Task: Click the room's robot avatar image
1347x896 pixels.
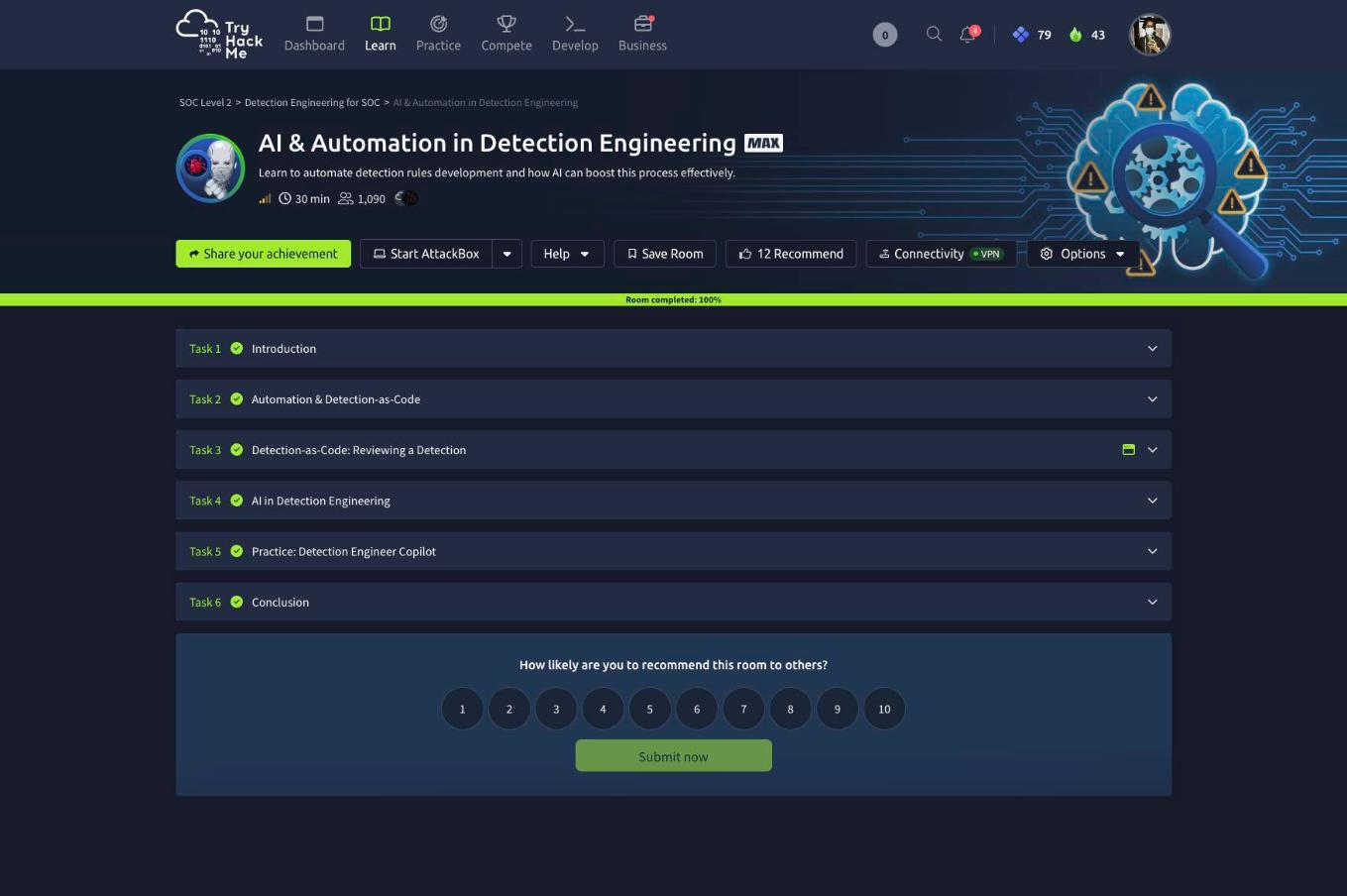Action: tap(210, 168)
